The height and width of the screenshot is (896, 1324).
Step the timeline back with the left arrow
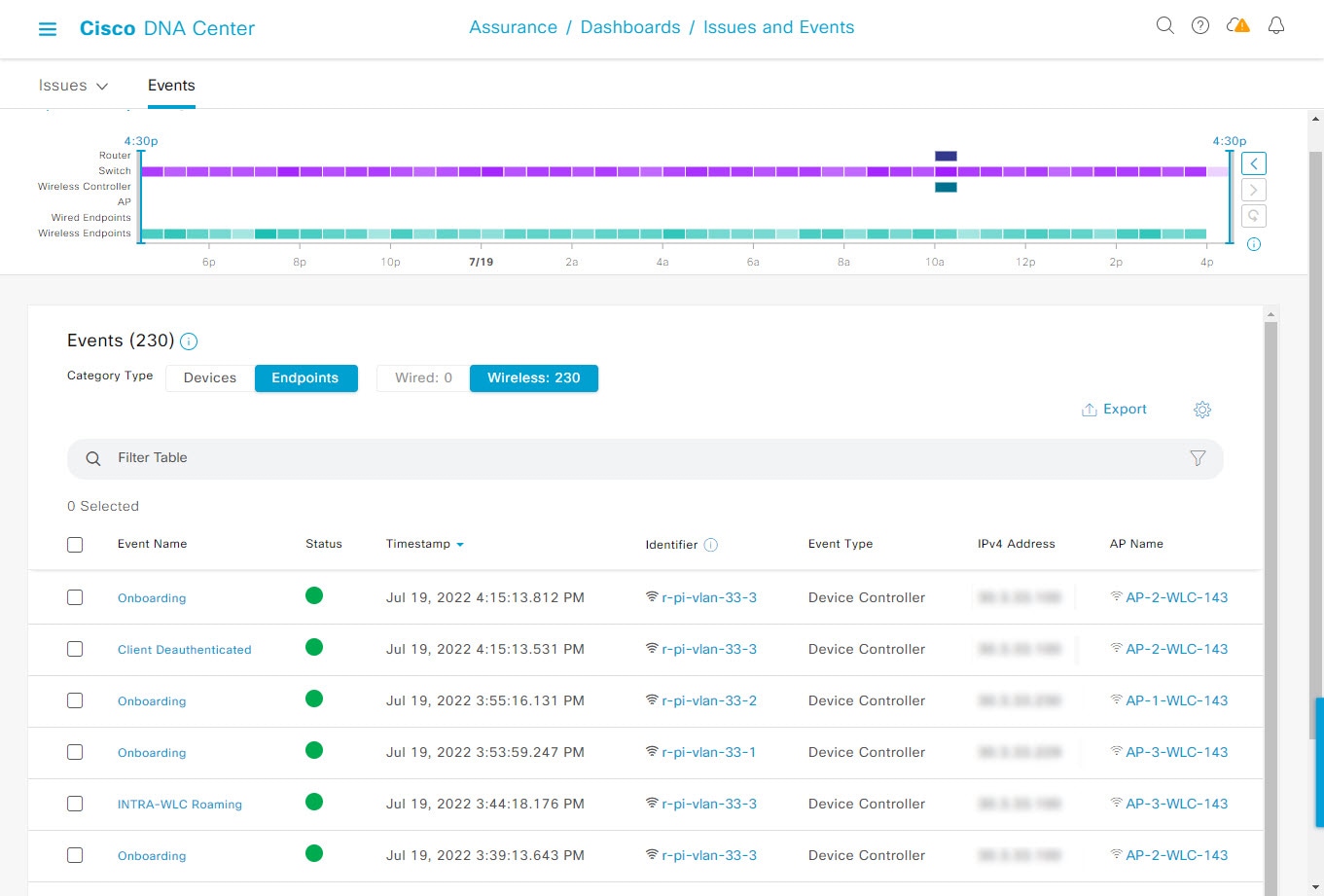(1253, 162)
